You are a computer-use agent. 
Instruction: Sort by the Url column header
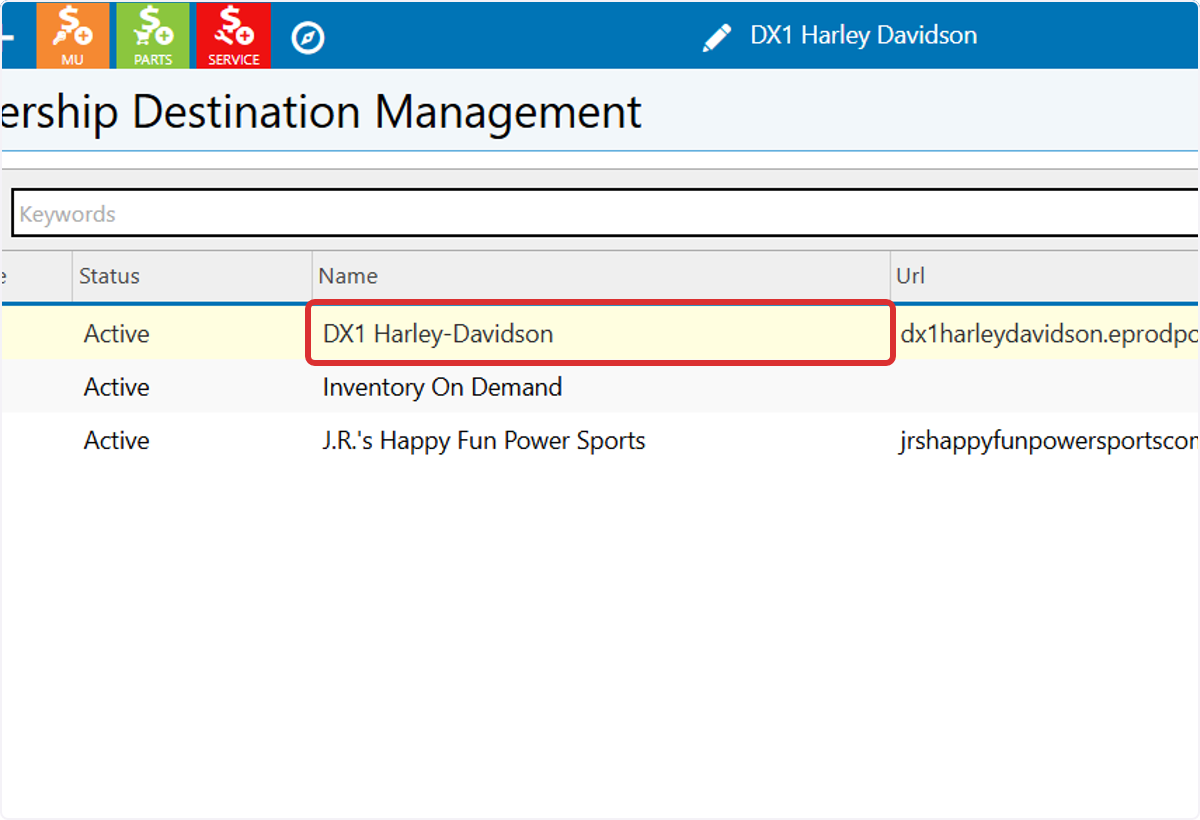(x=1045, y=276)
